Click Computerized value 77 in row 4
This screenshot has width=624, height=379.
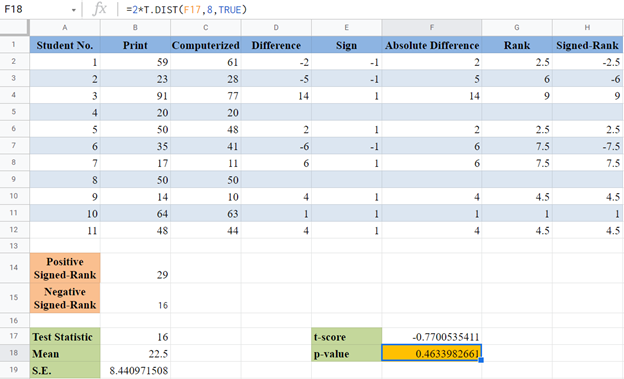pos(206,96)
